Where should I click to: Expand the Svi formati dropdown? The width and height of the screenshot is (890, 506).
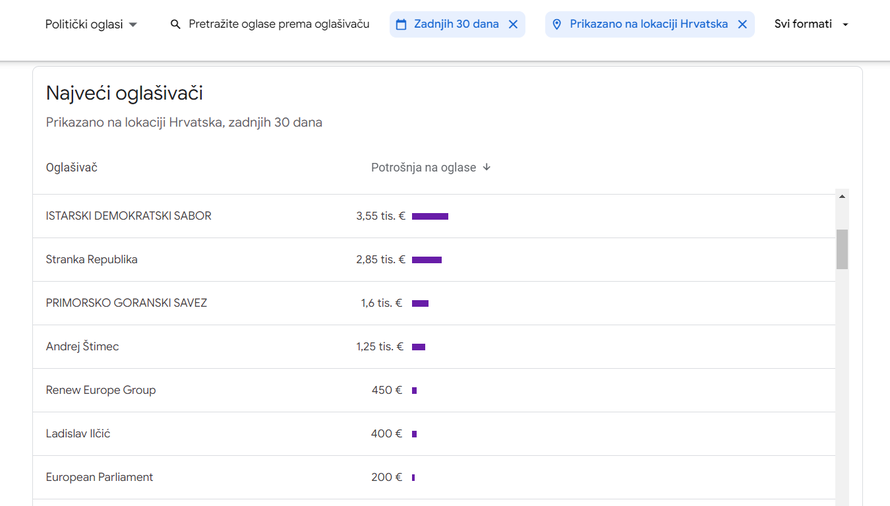[811, 24]
